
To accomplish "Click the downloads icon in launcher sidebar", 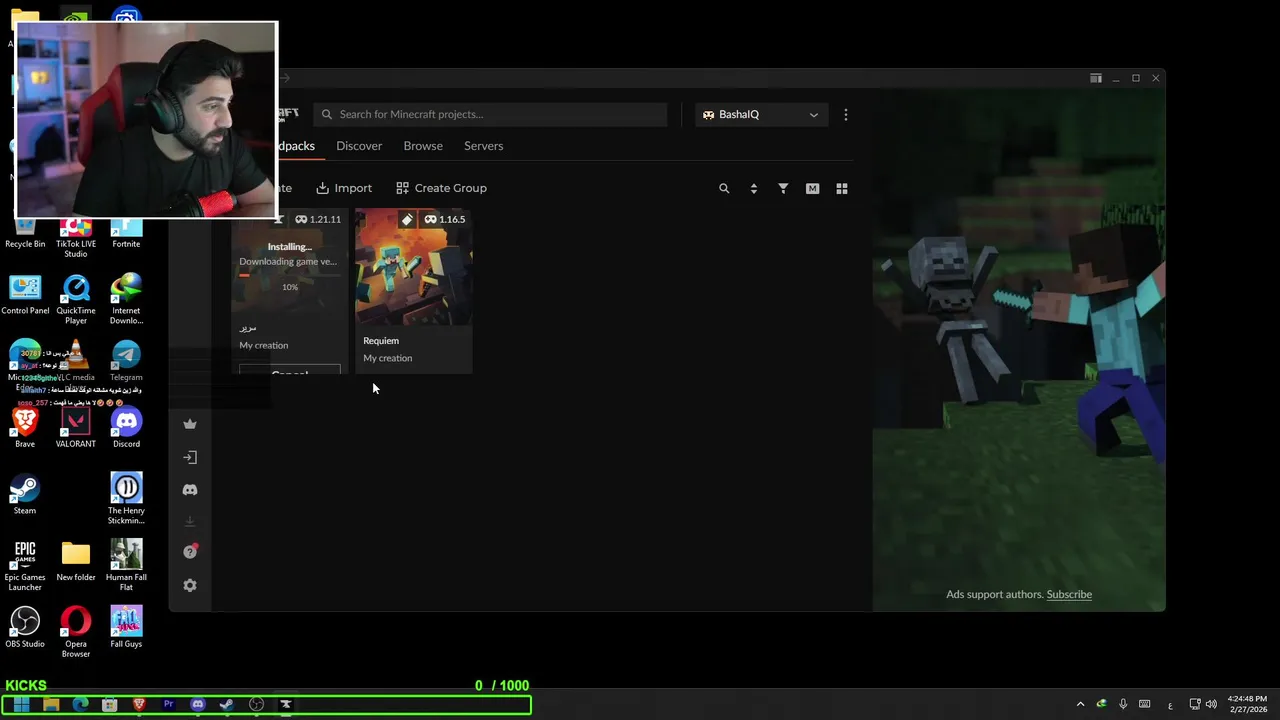I will click(x=190, y=522).
